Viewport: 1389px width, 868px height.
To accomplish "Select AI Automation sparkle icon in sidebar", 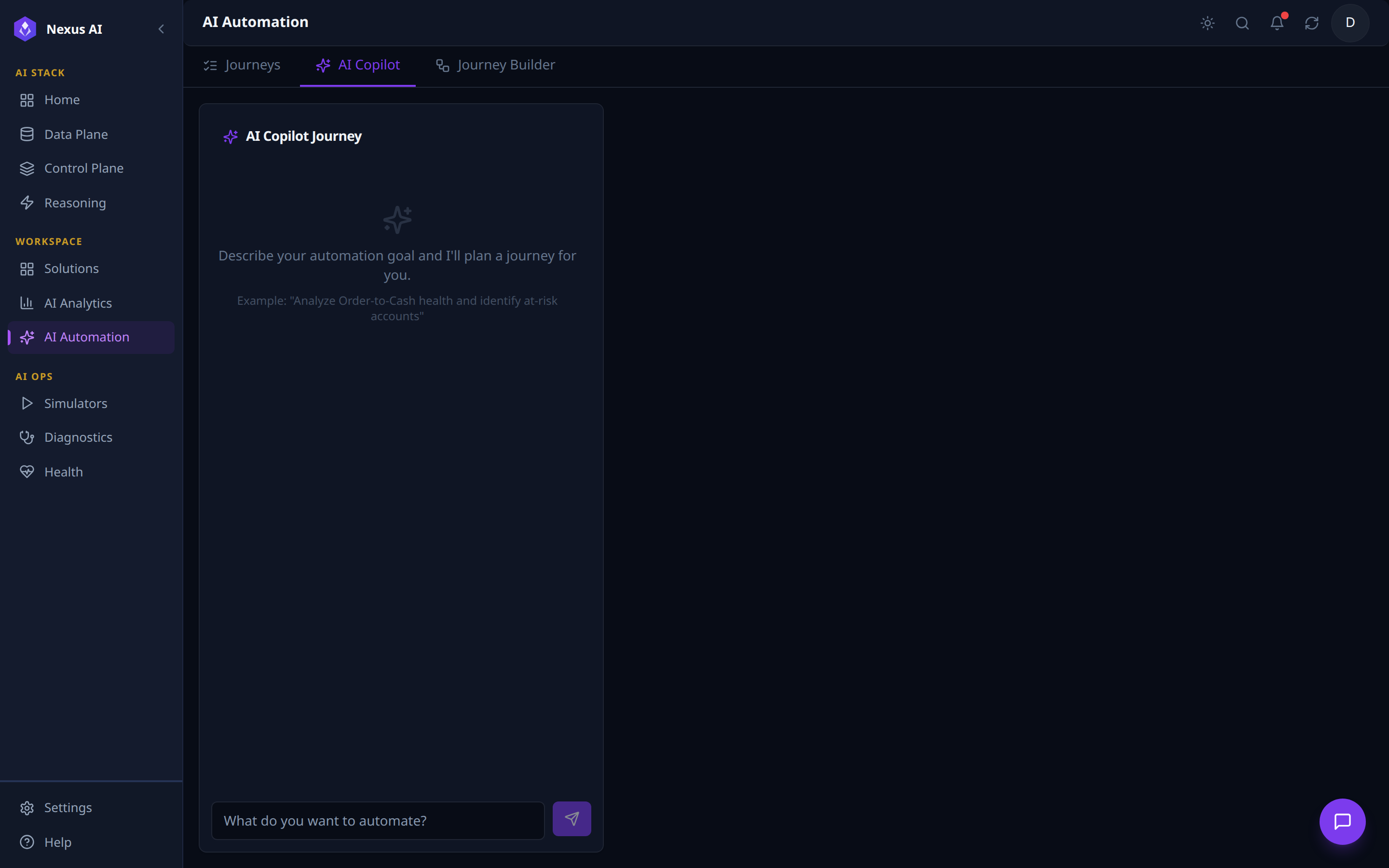I will 27,337.
